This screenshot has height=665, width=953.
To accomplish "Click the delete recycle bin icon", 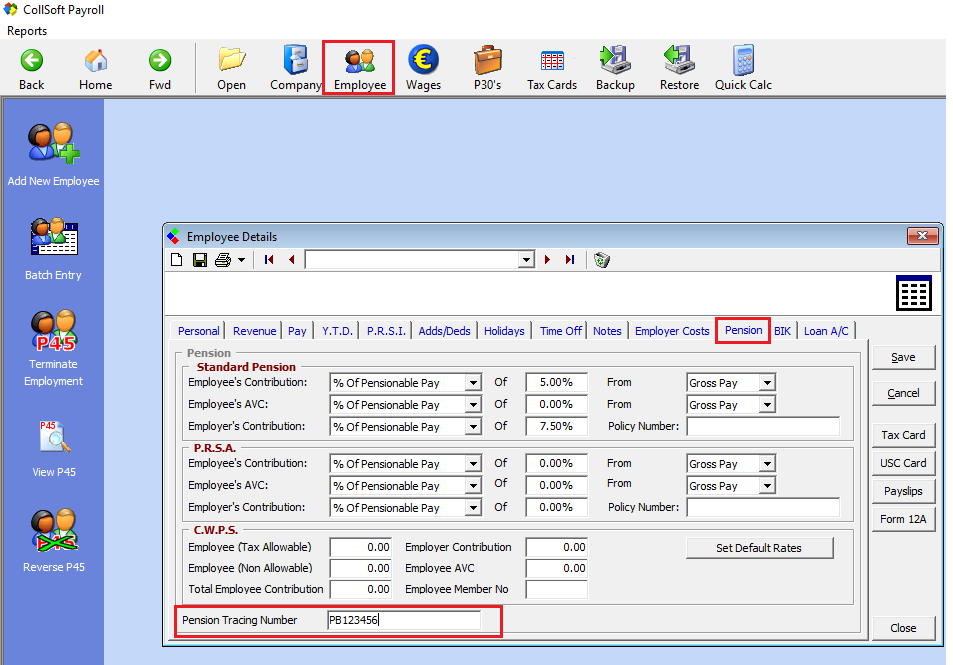I will point(601,260).
